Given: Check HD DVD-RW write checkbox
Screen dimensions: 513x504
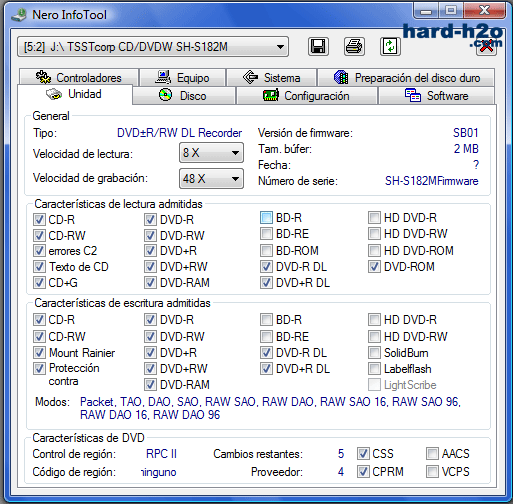Looking at the screenshot, I should click(x=374, y=336).
